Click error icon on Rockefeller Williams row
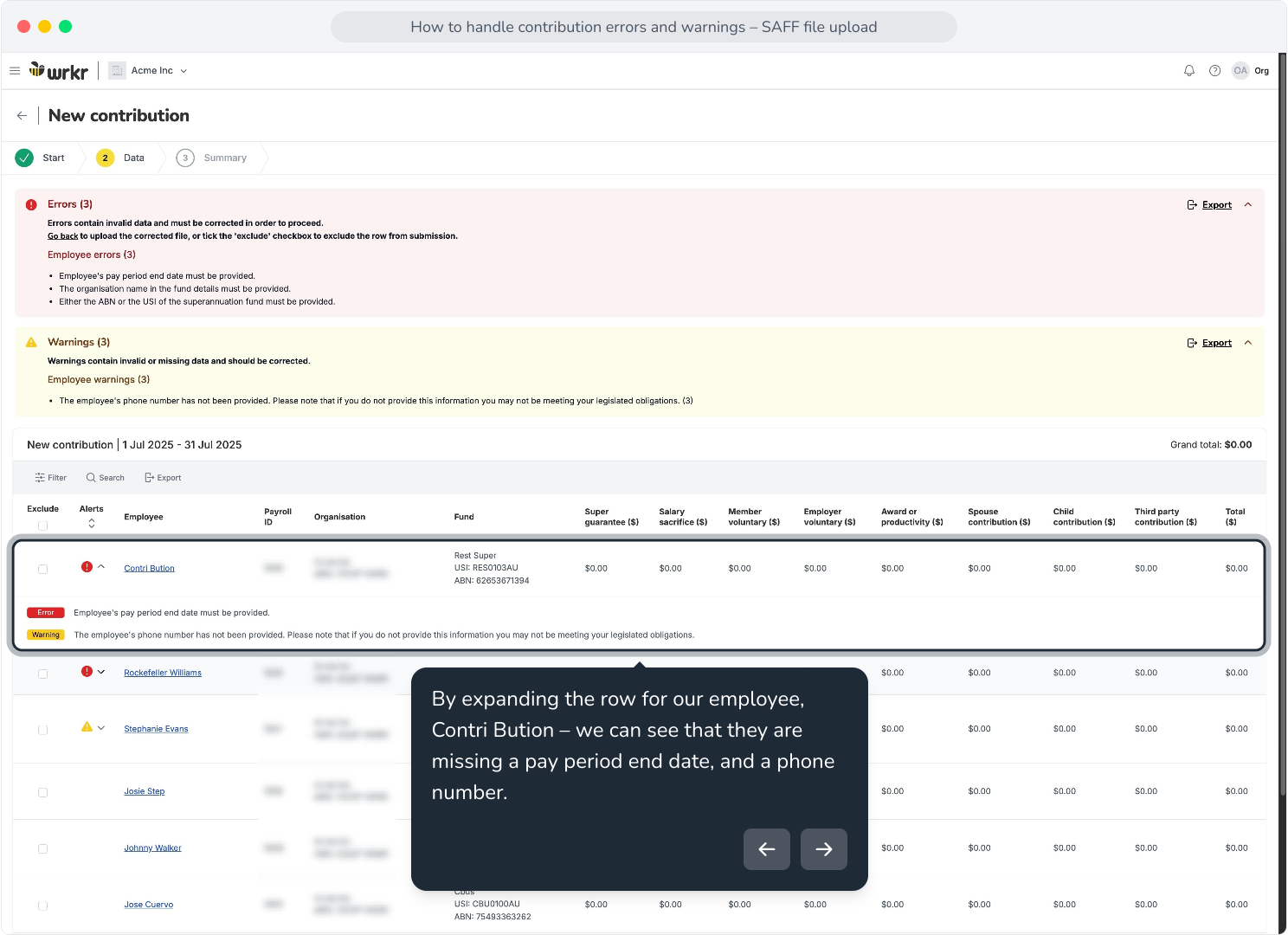 click(87, 672)
